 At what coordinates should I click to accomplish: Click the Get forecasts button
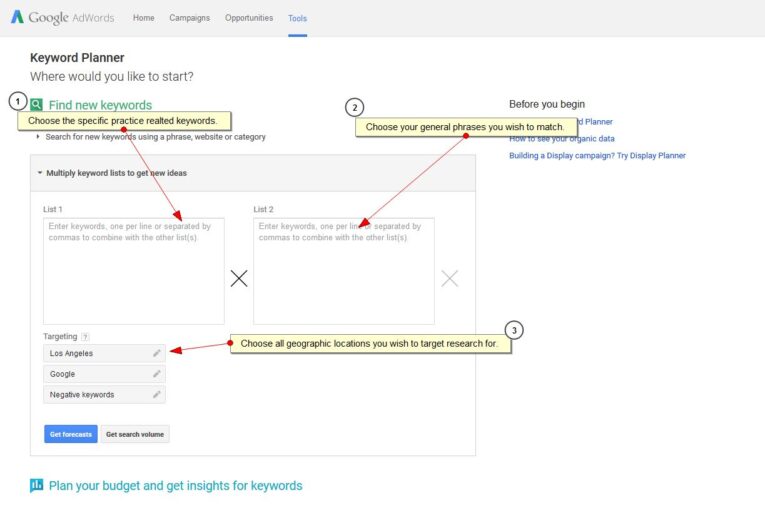[71, 434]
